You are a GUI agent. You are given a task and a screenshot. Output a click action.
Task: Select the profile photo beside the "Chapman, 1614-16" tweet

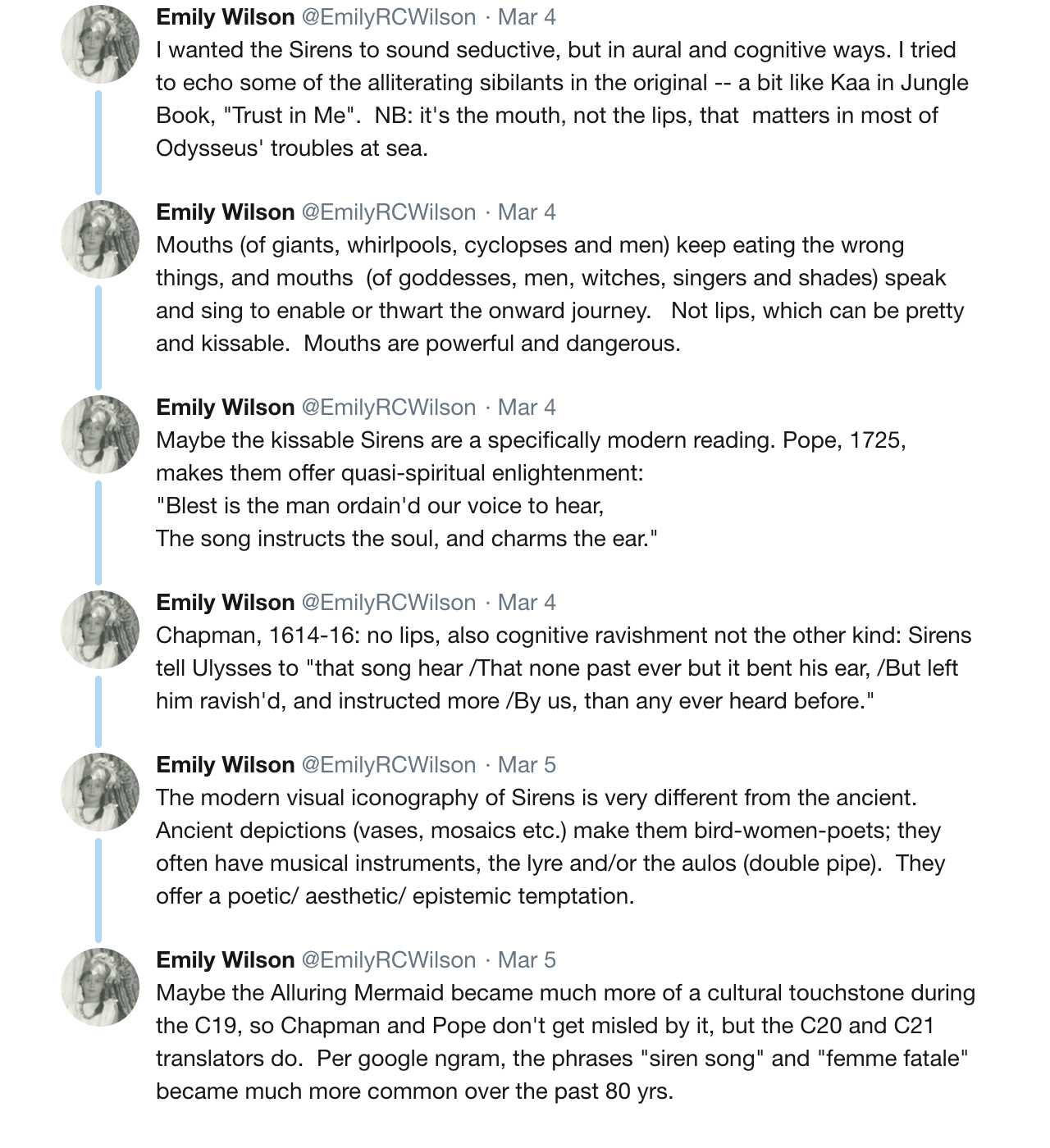pyautogui.click(x=100, y=630)
